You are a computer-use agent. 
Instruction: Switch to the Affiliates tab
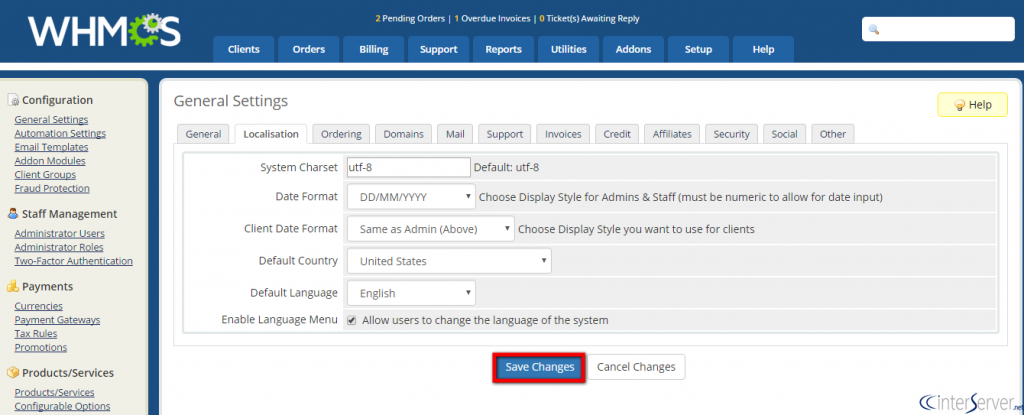tap(672, 134)
